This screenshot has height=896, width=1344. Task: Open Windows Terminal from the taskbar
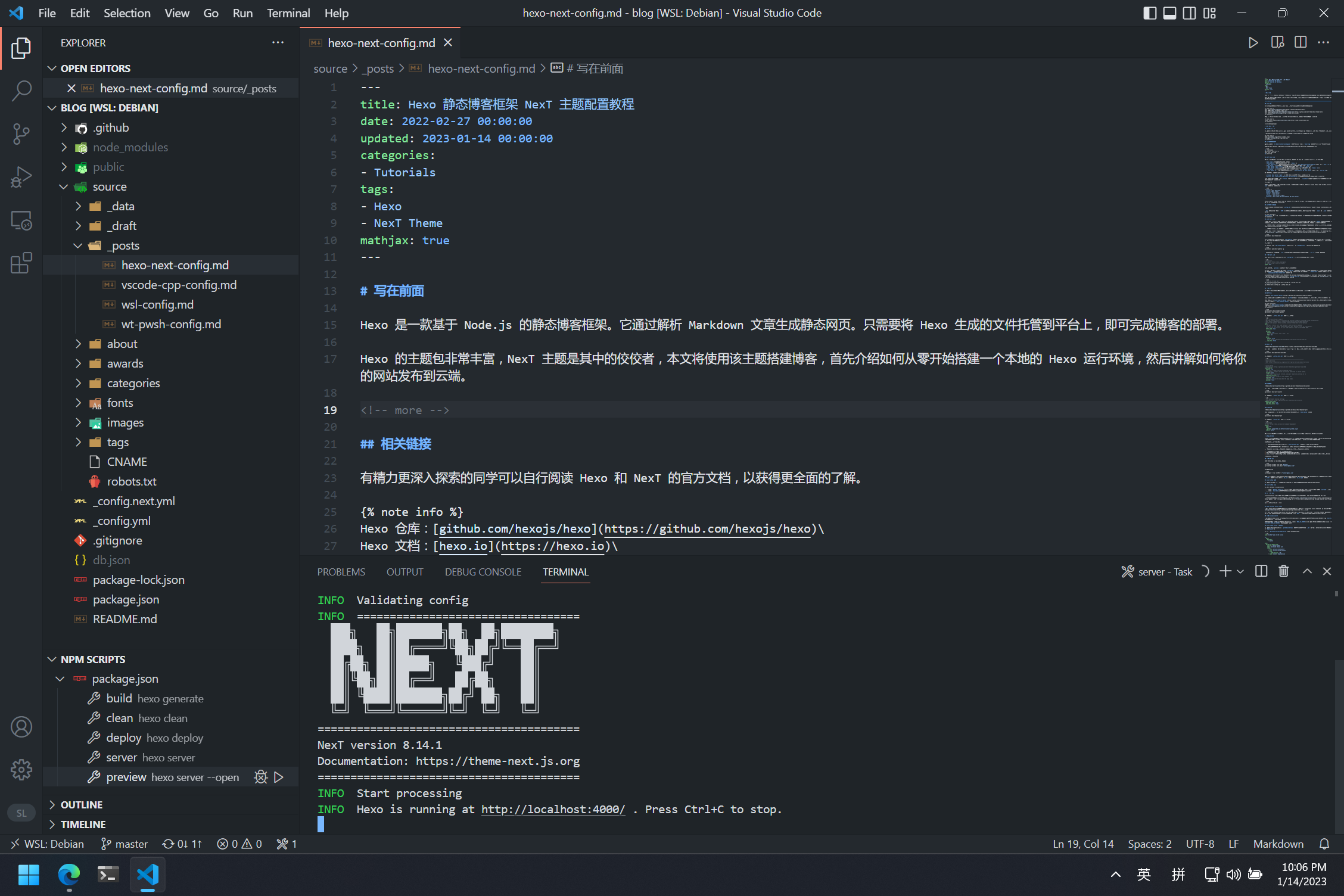(x=108, y=875)
